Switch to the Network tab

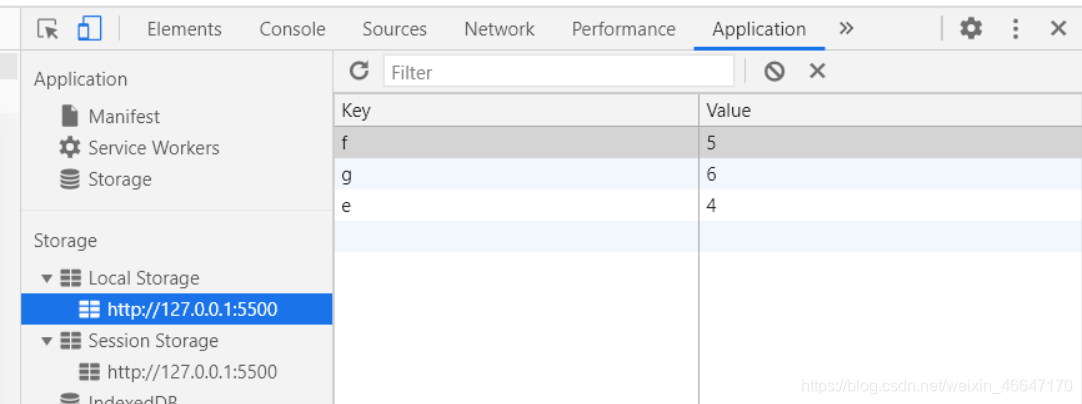(499, 29)
